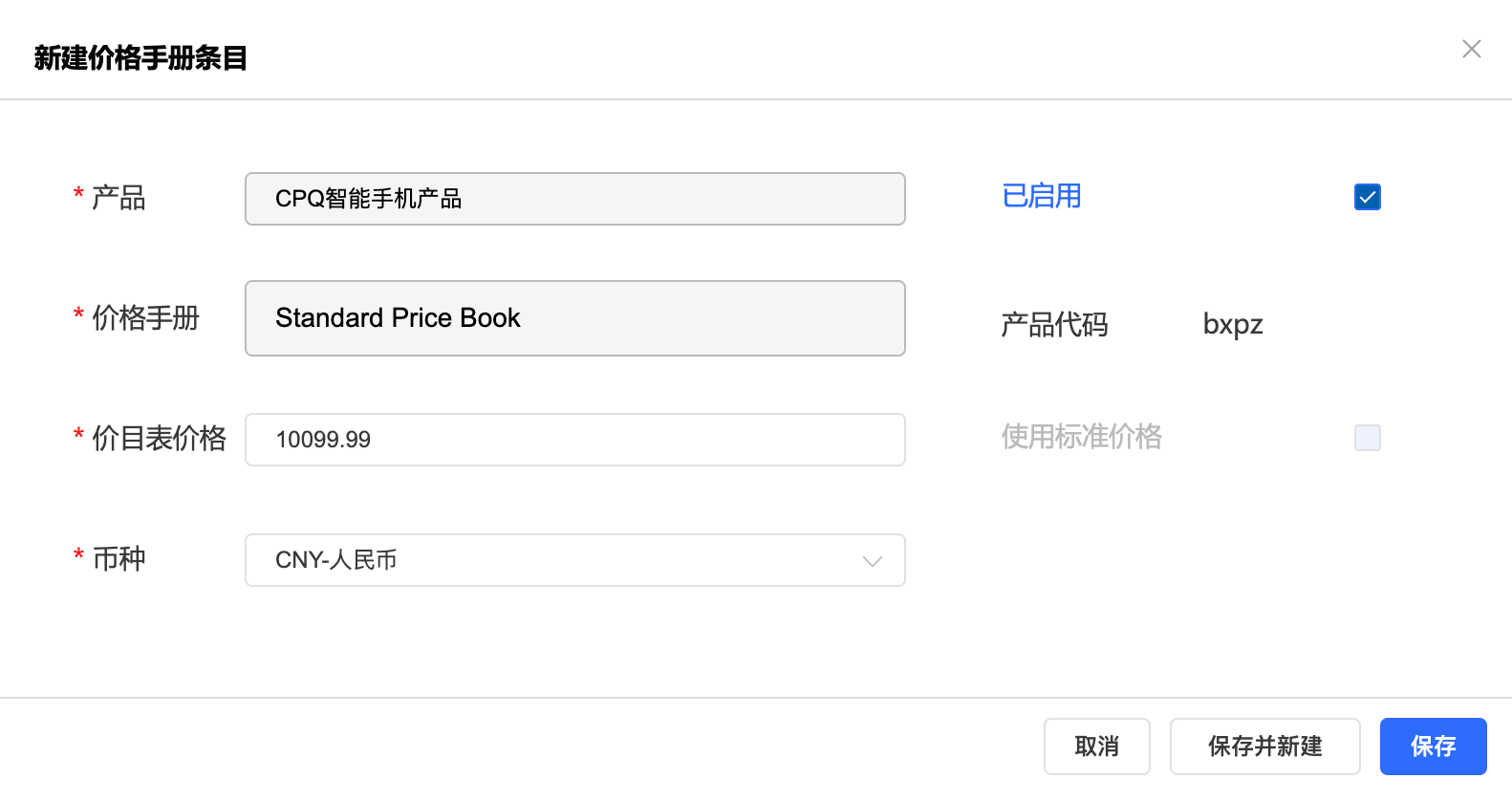This screenshot has width=1512, height=801.
Task: Click the 币种 field label
Action: pos(119,559)
